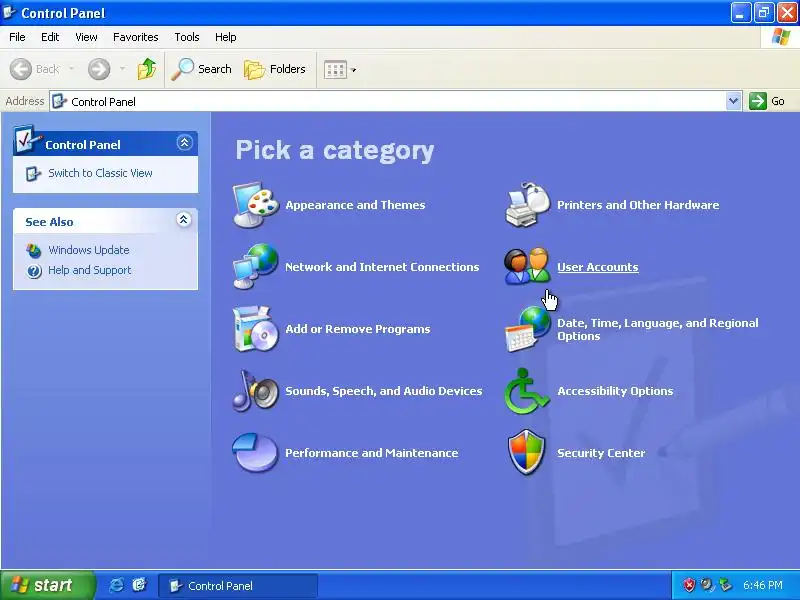Screen dimensions: 800x600
Task: Open the Security Center category link
Action: [x=601, y=453]
